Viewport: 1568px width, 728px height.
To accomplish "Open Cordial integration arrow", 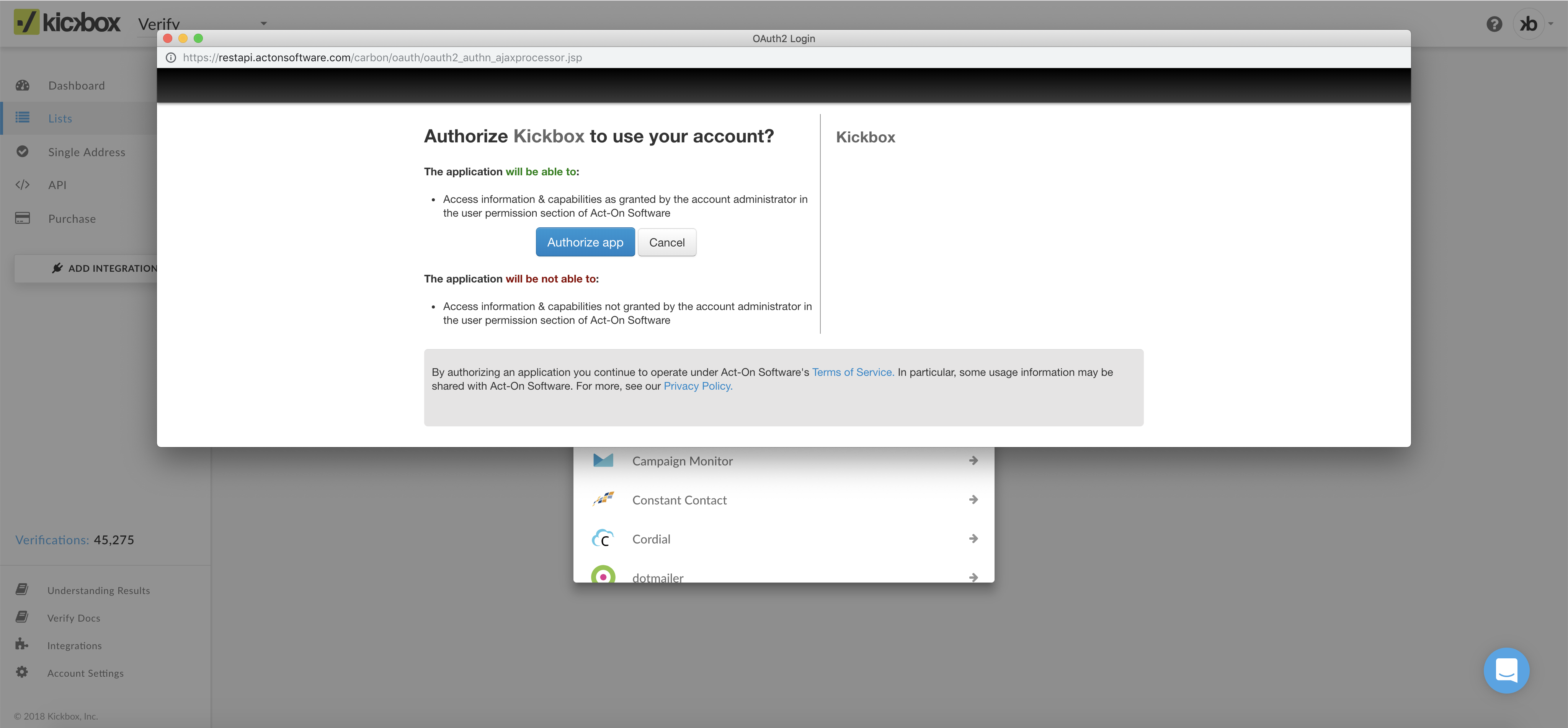I will (973, 539).
